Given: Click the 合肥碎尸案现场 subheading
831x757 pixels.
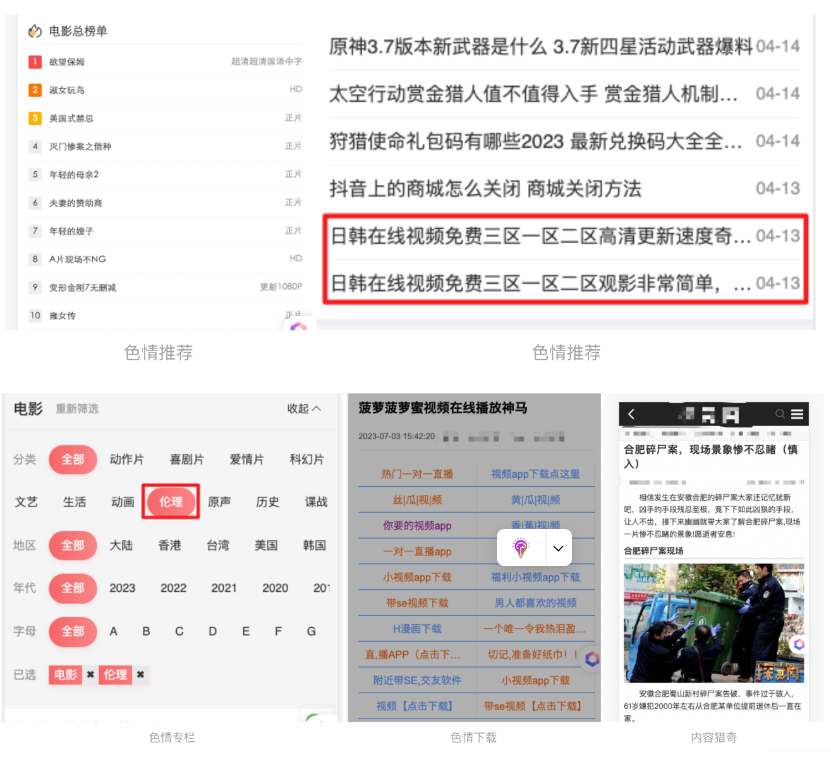Looking at the screenshot, I should point(653,551).
